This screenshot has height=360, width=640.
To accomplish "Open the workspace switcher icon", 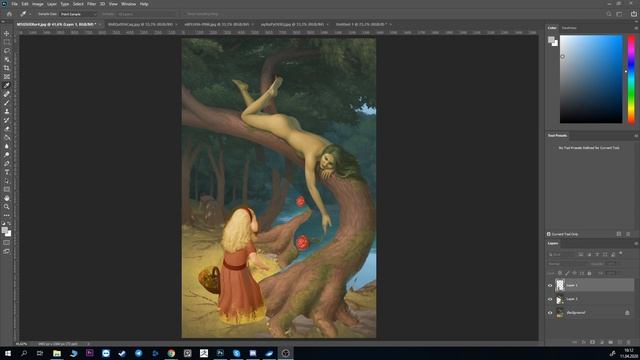I will pyautogui.click(x=619, y=14).
